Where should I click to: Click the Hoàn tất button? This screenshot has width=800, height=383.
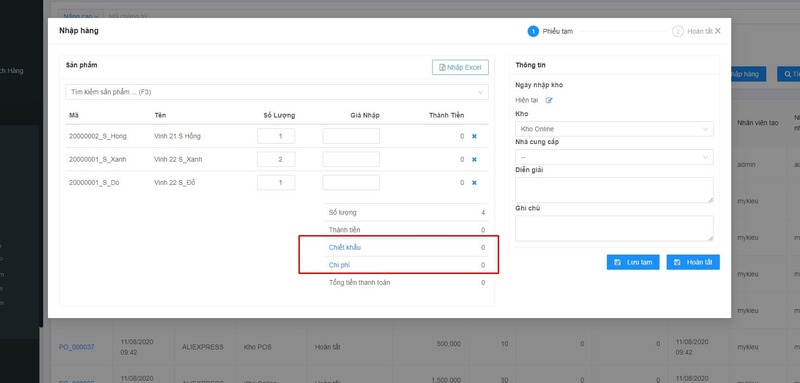pyautogui.click(x=693, y=262)
